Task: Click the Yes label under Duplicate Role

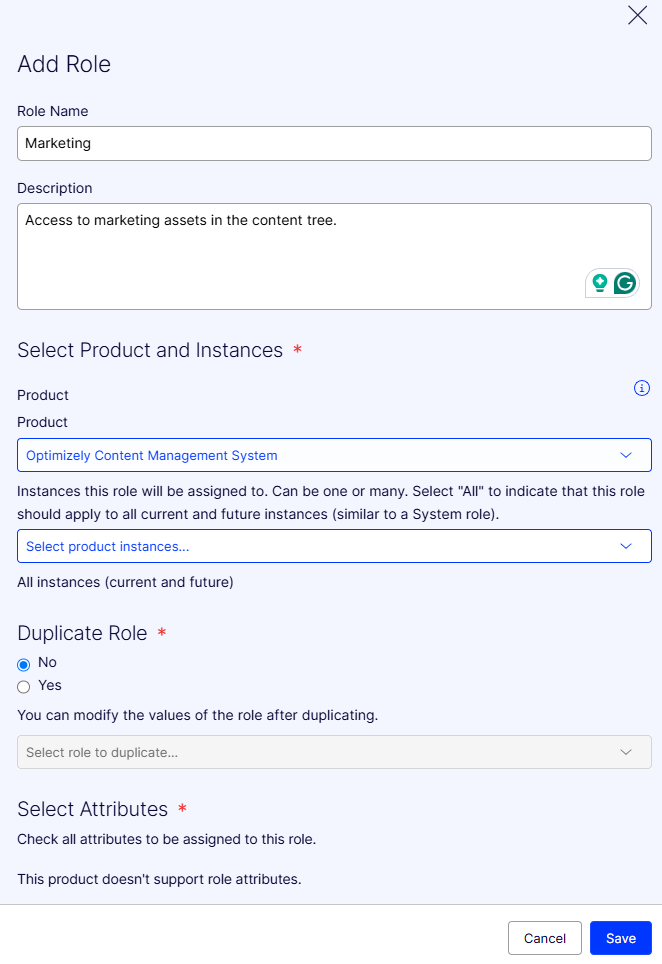Action: [x=50, y=686]
